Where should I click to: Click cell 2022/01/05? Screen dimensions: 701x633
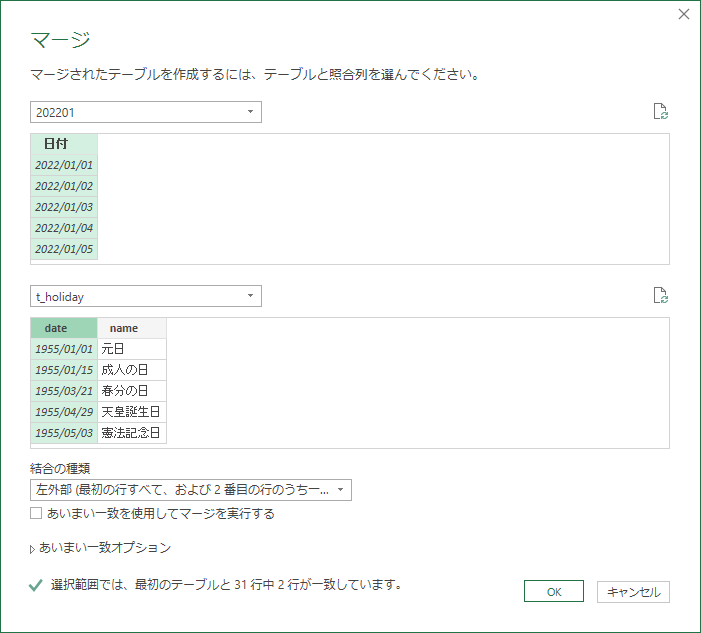[64, 249]
